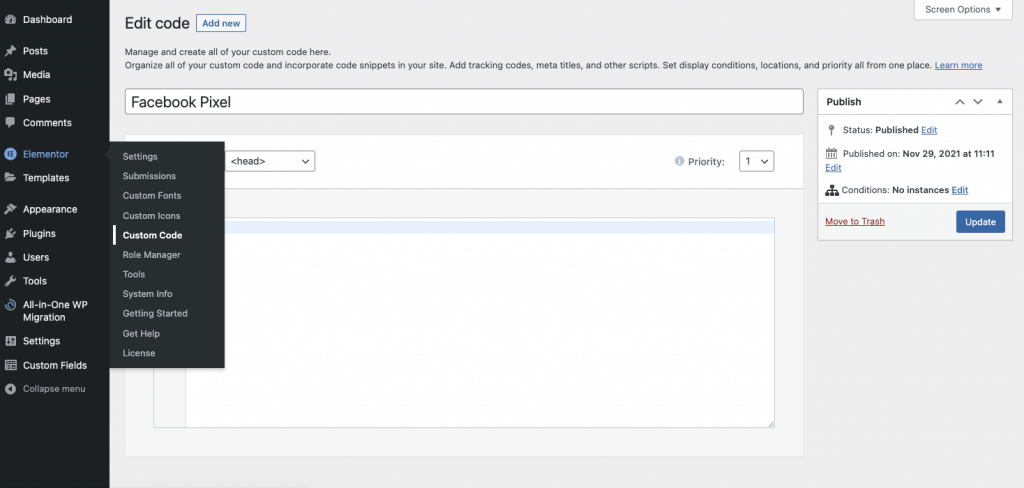Screen dimensions: 1024x488
Task: Click the Dashboard gauge icon in sidebar
Action: click(x=10, y=19)
